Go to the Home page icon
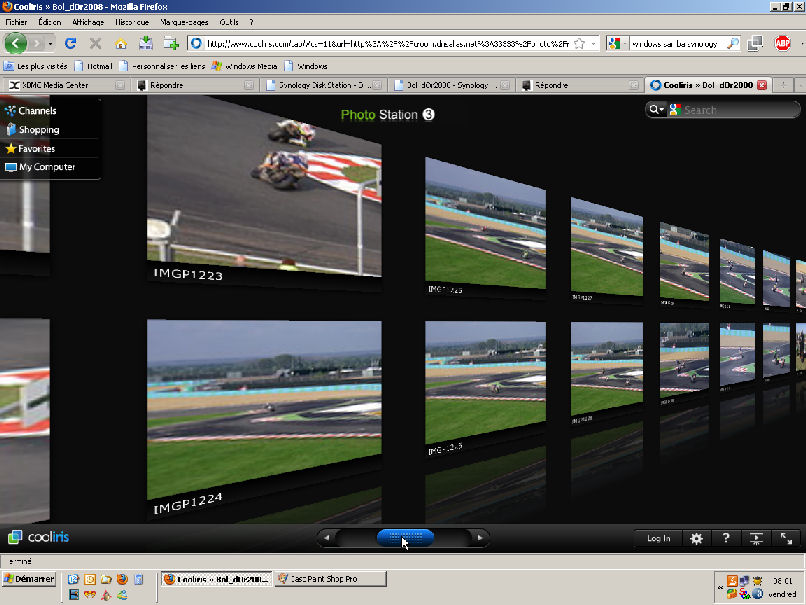 pyautogui.click(x=121, y=44)
